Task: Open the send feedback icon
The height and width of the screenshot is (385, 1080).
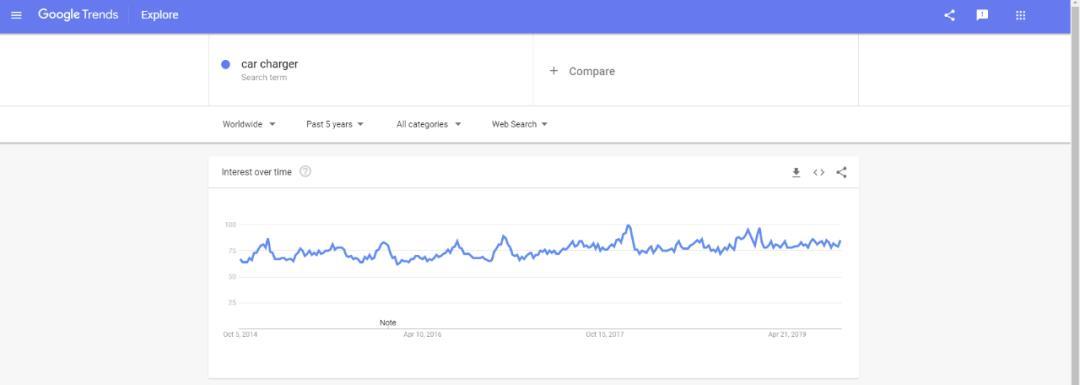Action: [x=982, y=15]
